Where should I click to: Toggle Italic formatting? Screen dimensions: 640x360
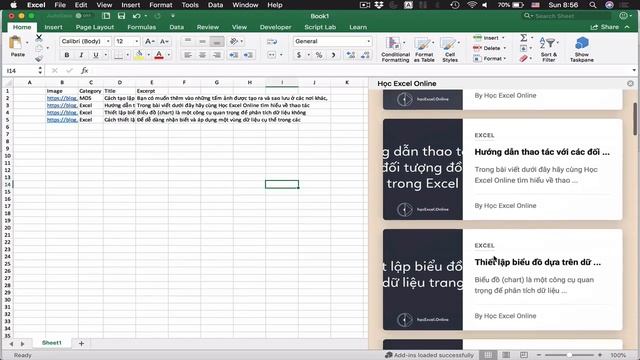[x=81, y=55]
